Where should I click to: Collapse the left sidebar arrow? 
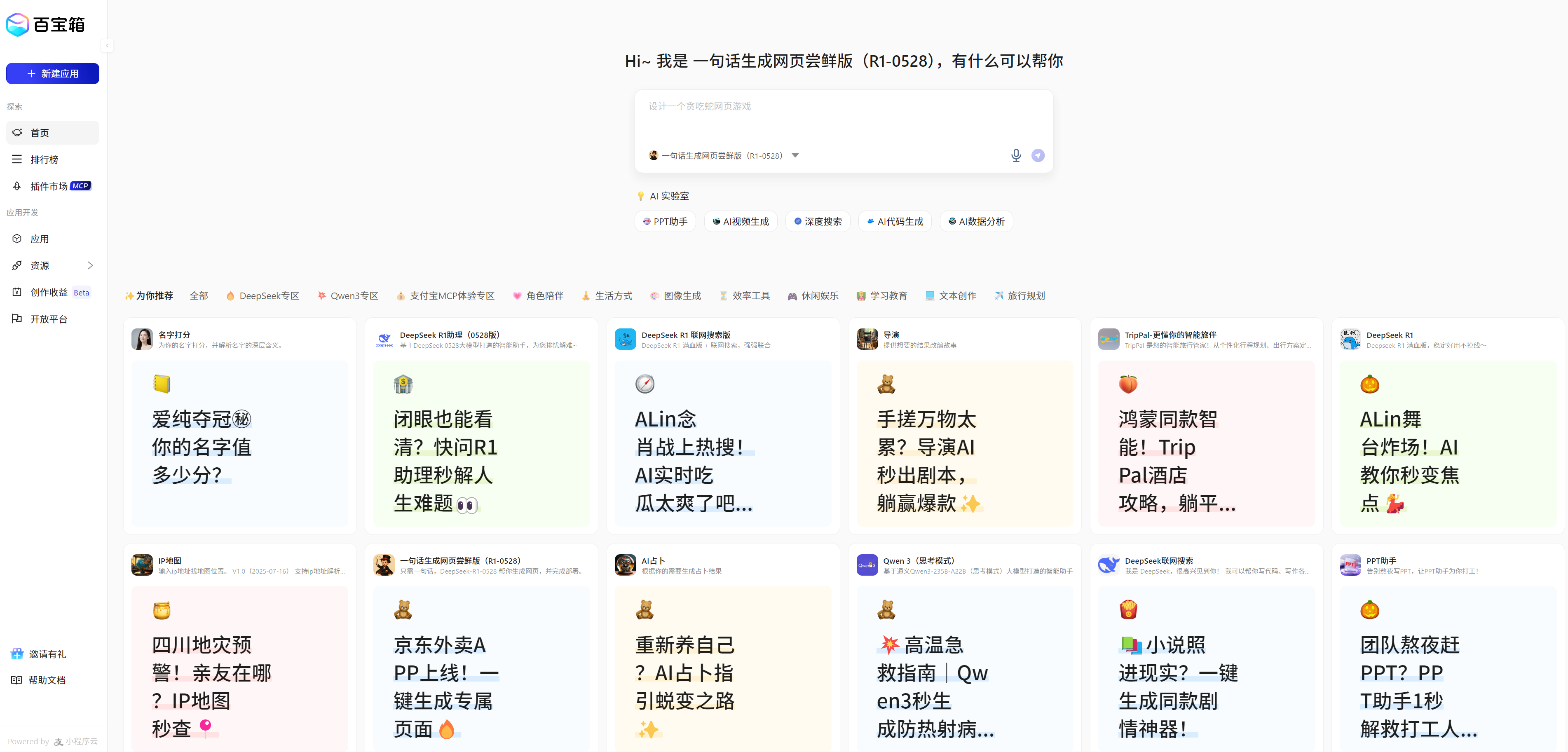click(107, 45)
